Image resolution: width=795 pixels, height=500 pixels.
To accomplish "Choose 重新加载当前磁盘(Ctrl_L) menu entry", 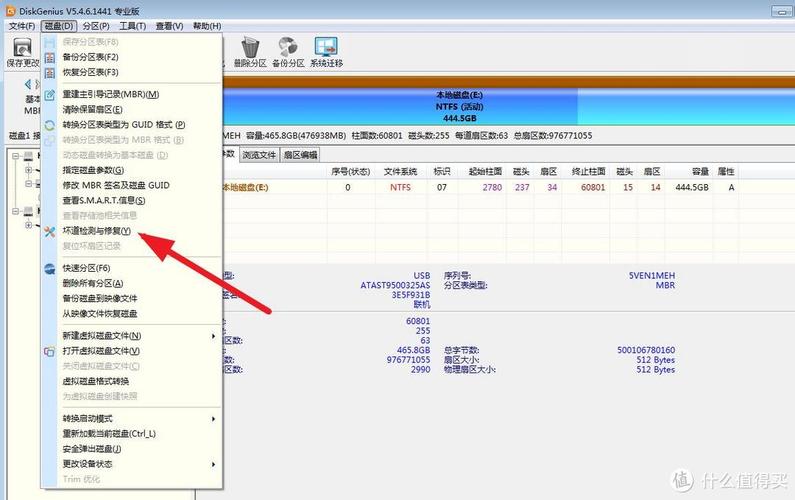I will pyautogui.click(x=109, y=434).
